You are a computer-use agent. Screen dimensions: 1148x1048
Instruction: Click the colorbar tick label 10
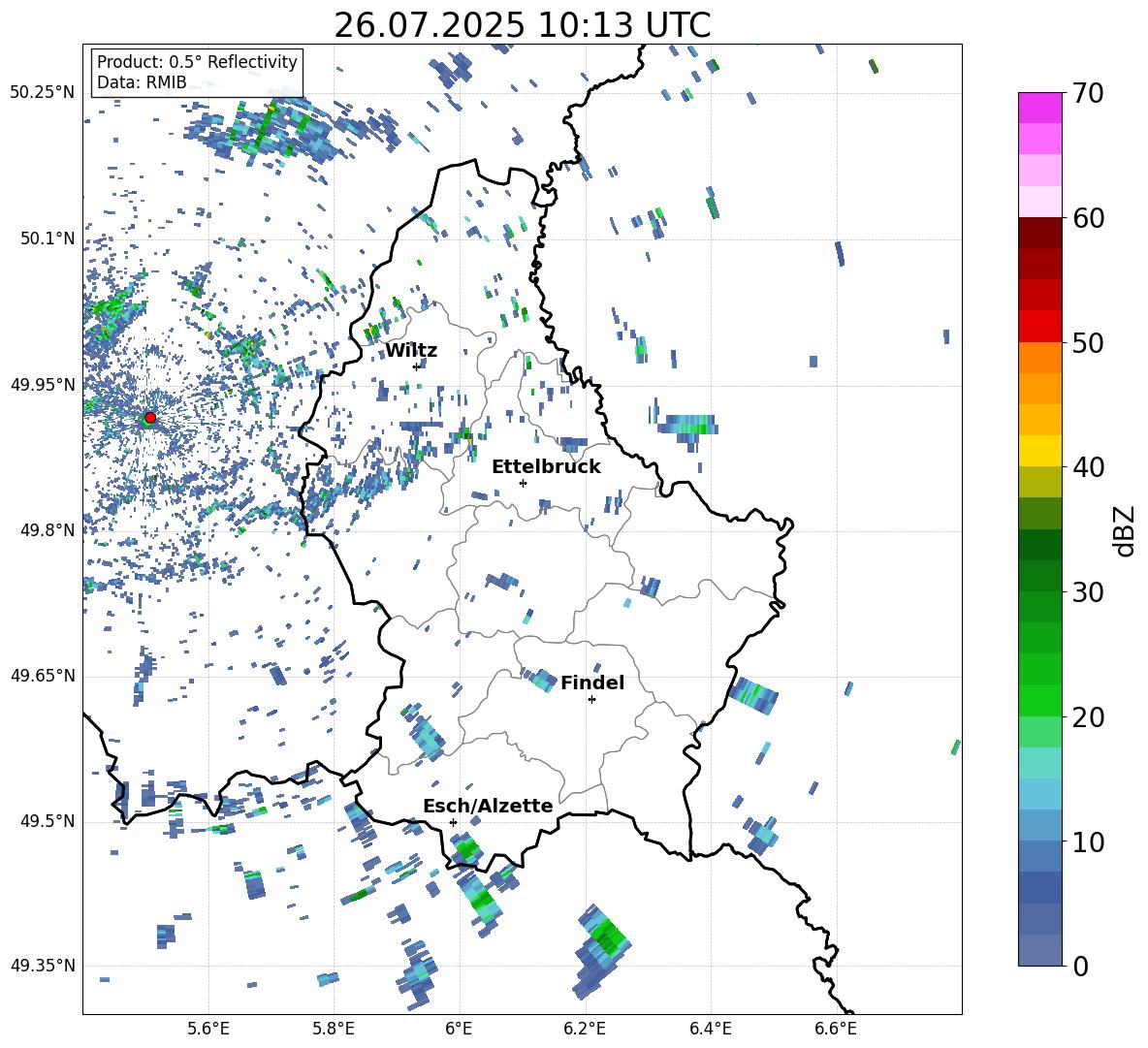1088,842
